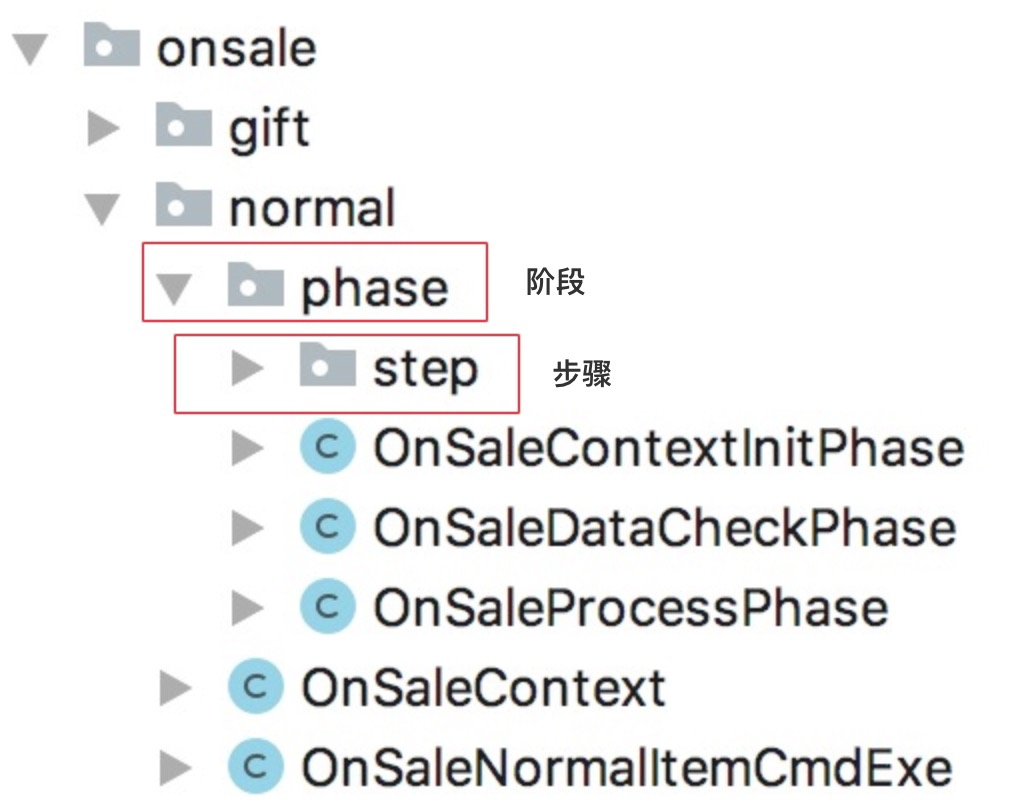Click the step package folder icon
Screen dimensions: 1016x812
(327, 364)
